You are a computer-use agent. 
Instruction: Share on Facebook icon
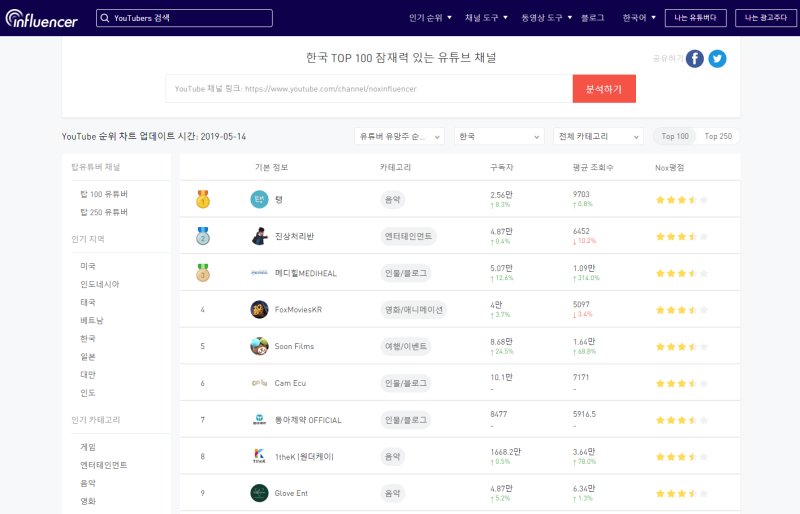pyautogui.click(x=694, y=59)
